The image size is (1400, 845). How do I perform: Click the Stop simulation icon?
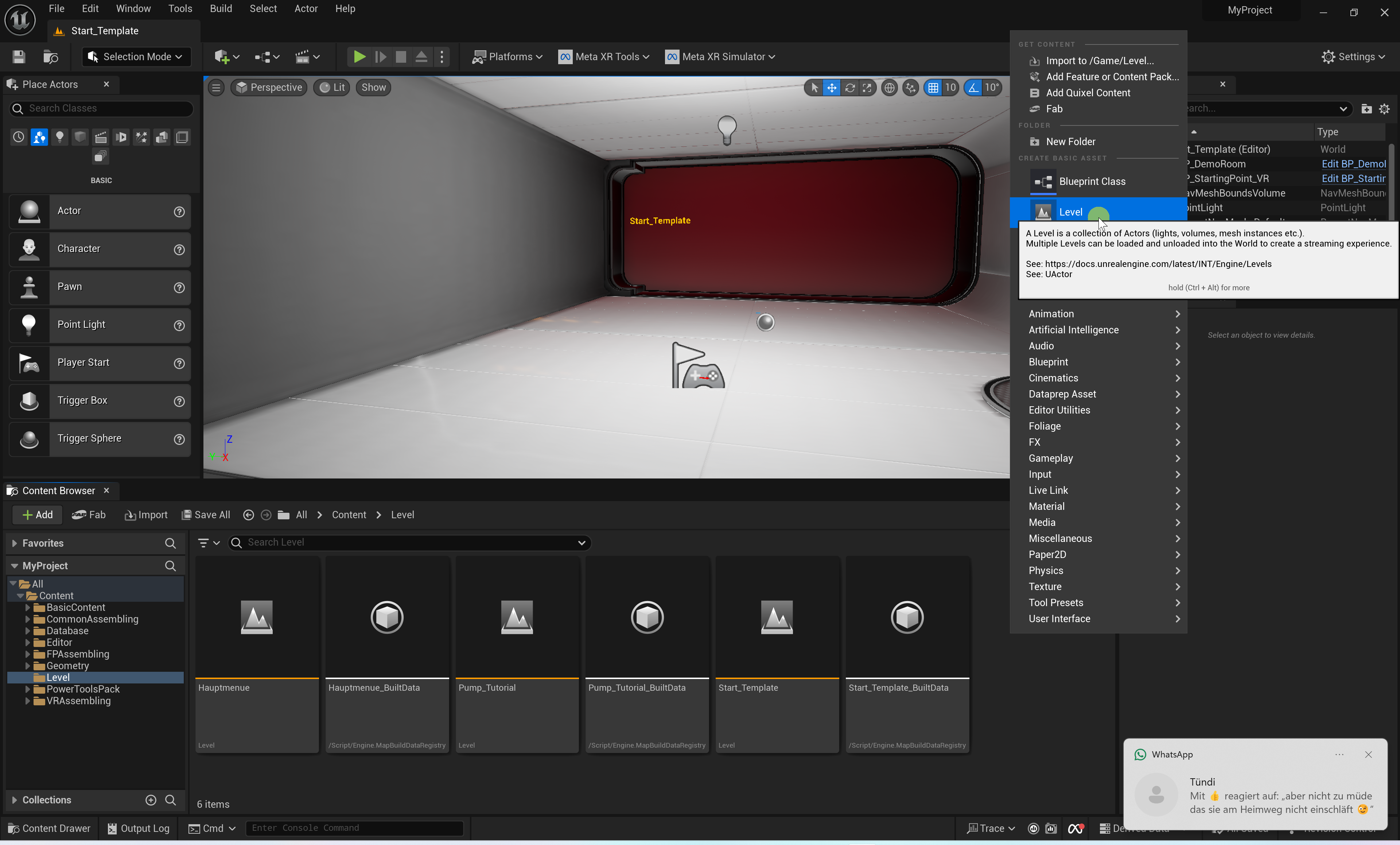(x=401, y=57)
